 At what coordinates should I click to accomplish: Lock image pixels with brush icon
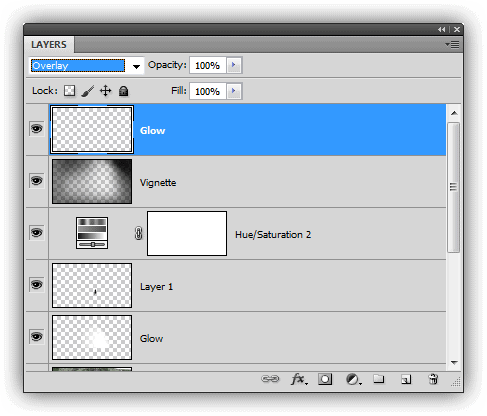coord(88,91)
